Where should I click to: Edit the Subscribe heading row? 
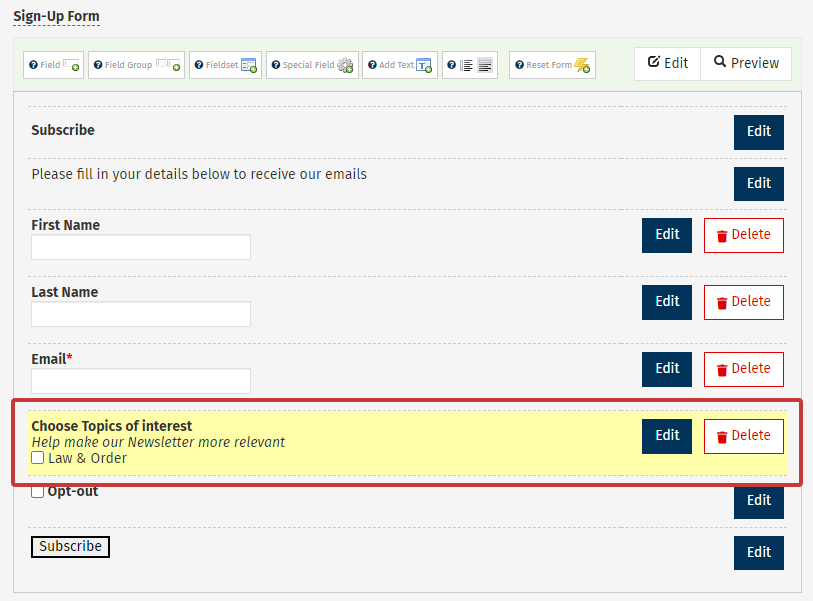(x=758, y=132)
